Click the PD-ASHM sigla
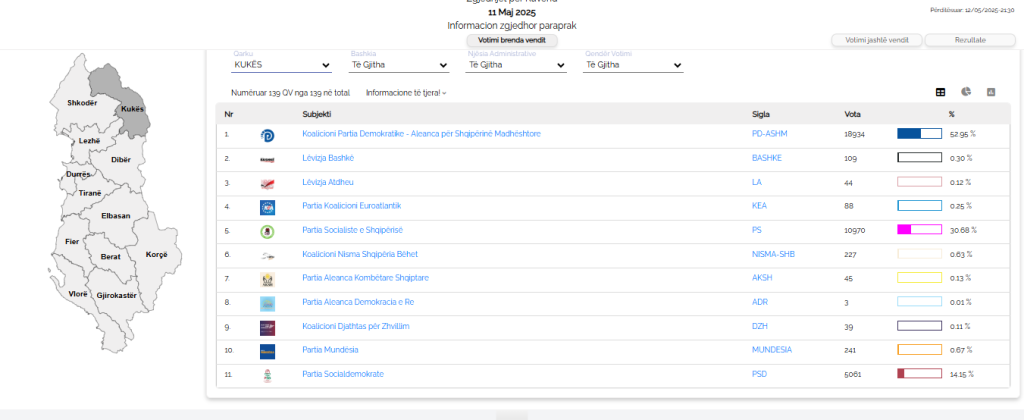Viewport: 1024px width, 420px height. 770,134
